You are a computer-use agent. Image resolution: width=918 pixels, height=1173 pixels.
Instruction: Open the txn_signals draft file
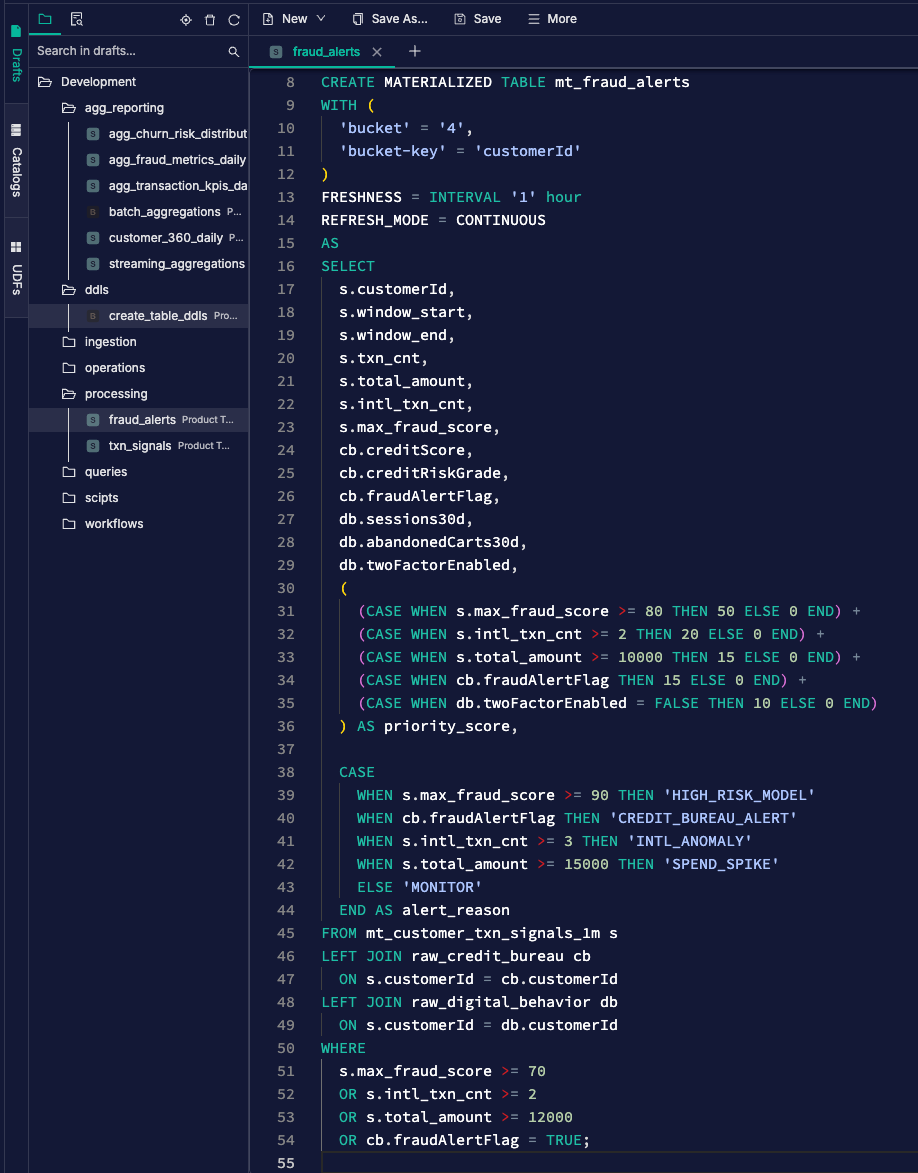click(x=140, y=446)
